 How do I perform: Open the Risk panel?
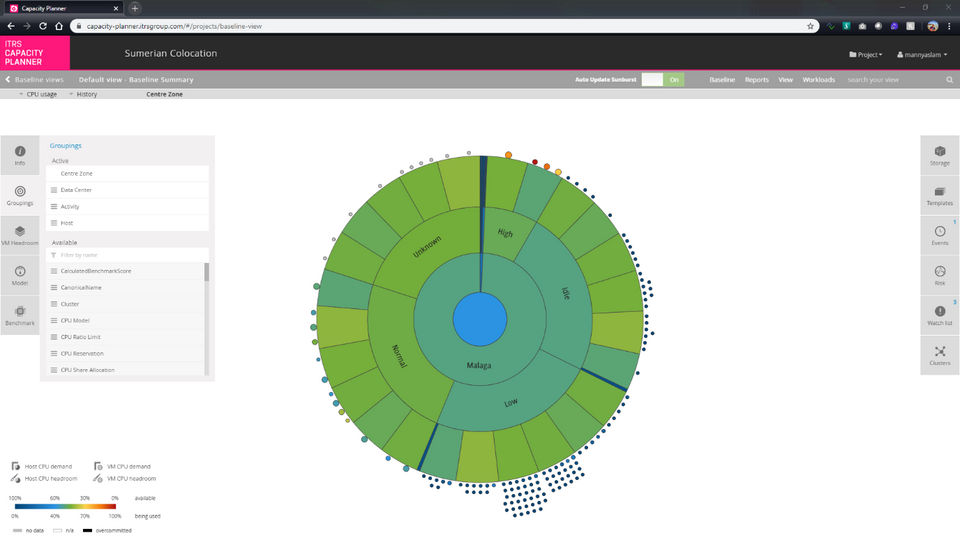point(940,276)
